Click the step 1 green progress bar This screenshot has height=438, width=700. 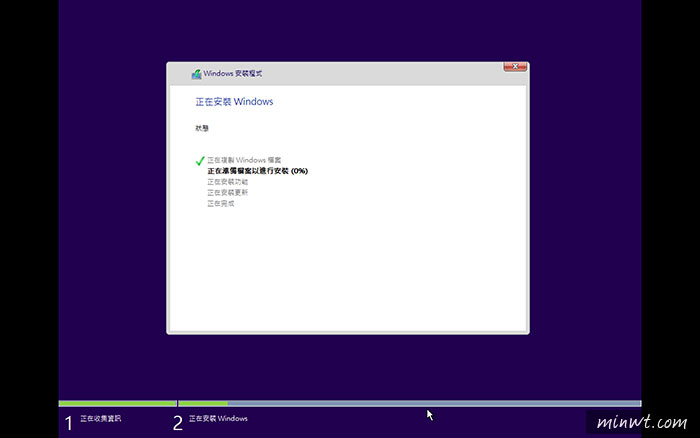tap(117, 404)
